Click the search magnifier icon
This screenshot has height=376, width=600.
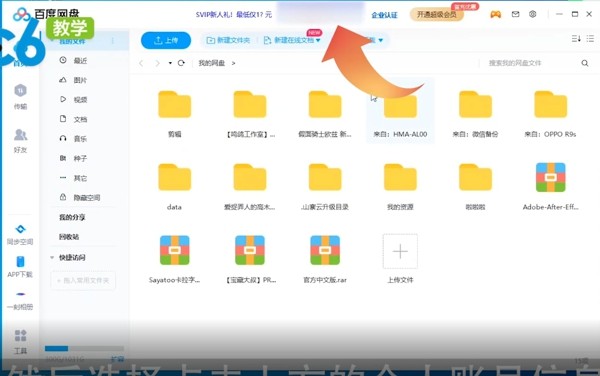click(585, 63)
